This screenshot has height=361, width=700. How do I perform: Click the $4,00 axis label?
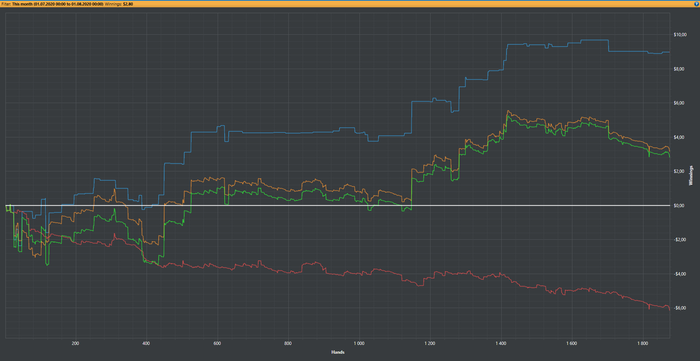pos(679,137)
